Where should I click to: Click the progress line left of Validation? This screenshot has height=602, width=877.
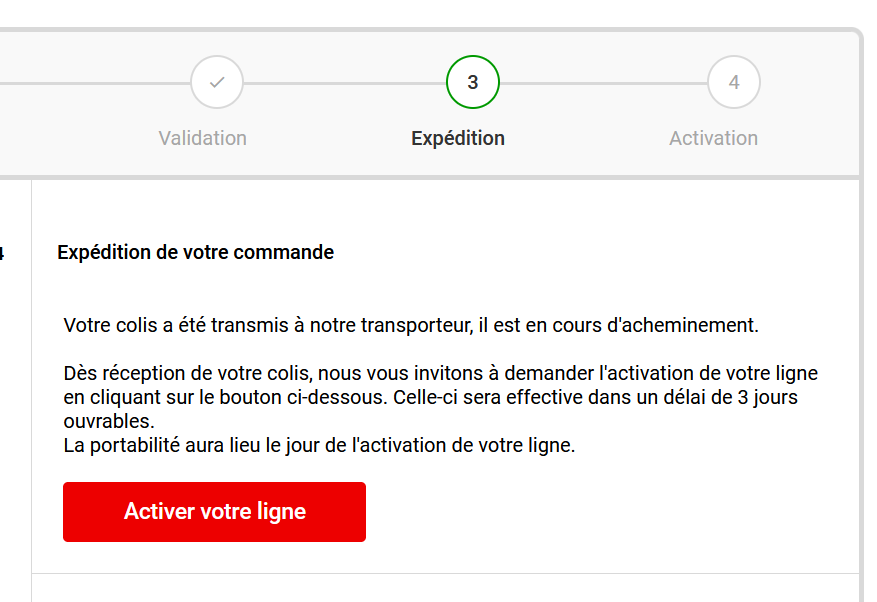click(95, 83)
